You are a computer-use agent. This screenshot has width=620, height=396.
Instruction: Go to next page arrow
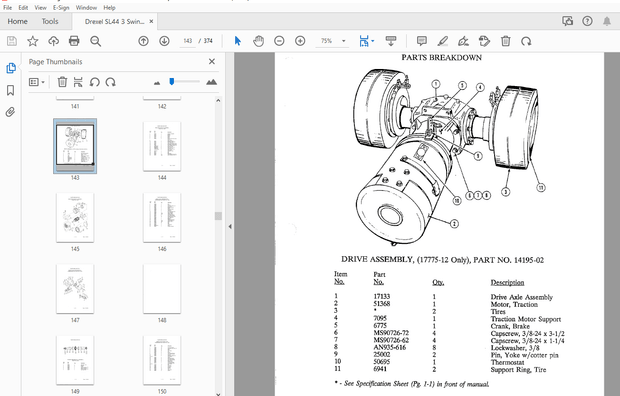pos(164,41)
